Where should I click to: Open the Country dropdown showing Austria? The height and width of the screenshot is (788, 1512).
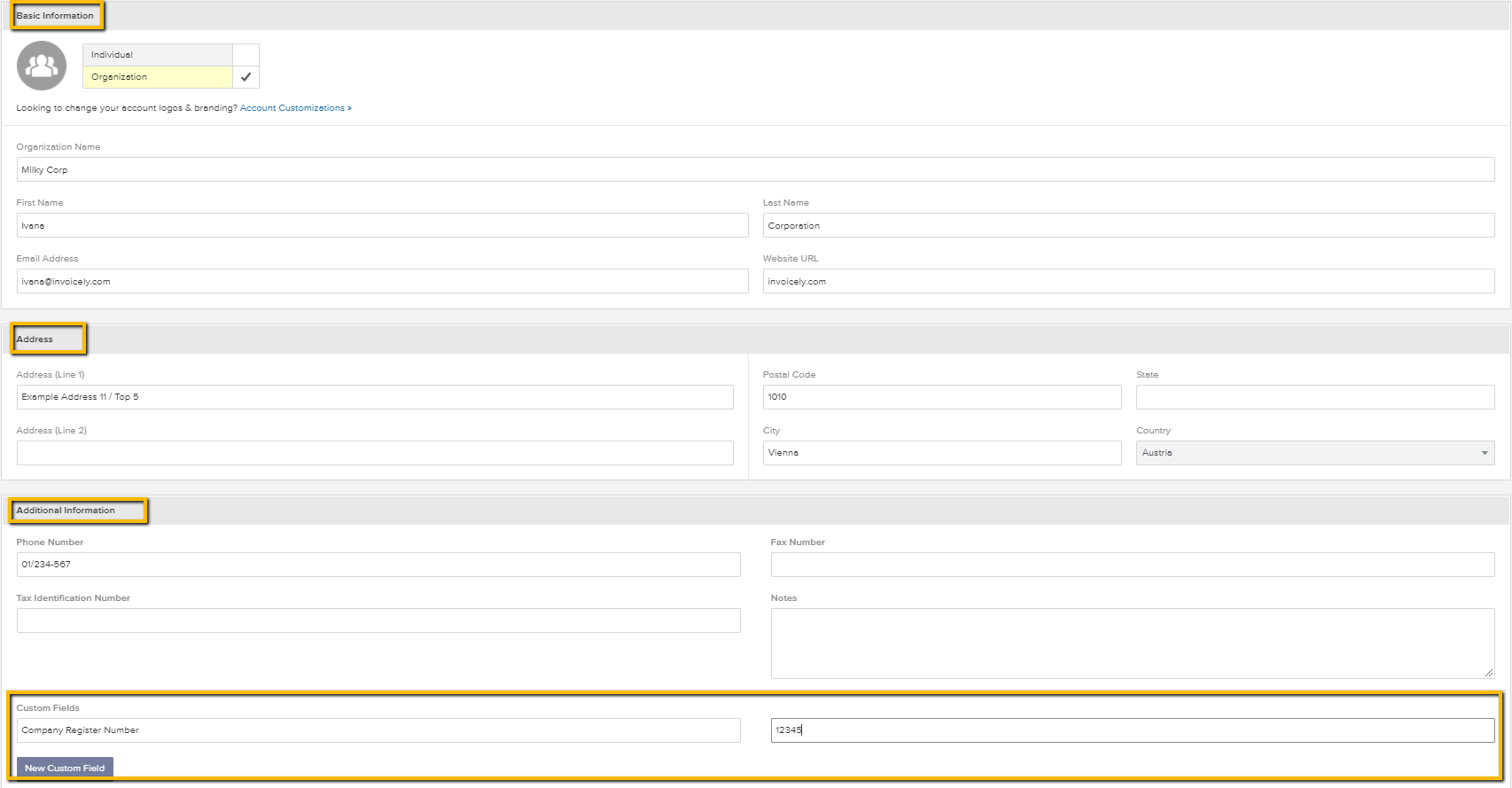pyautogui.click(x=1315, y=453)
